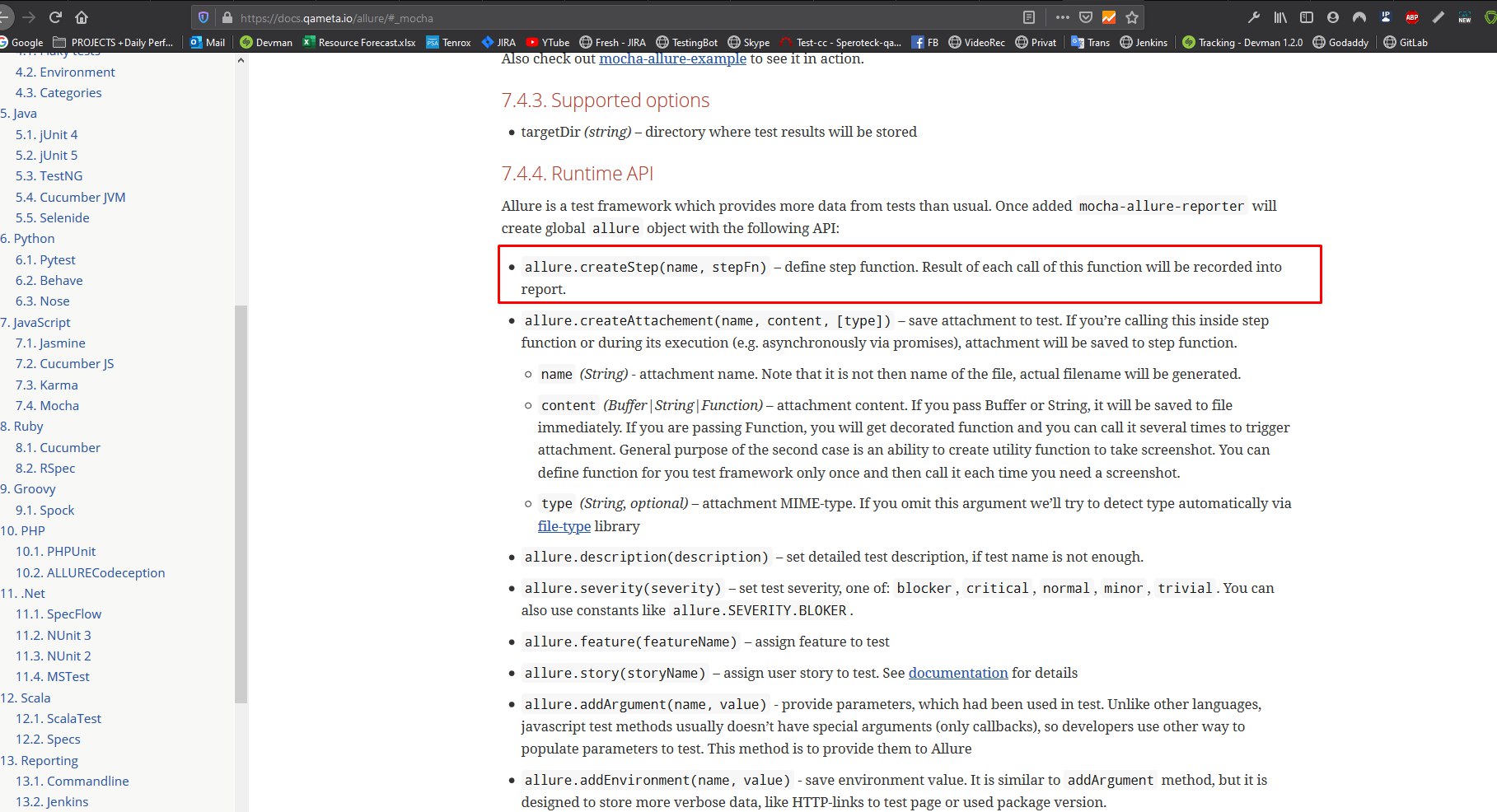Click the 7.4.4. Runtime API heading
The width and height of the screenshot is (1497, 812).
577,174
